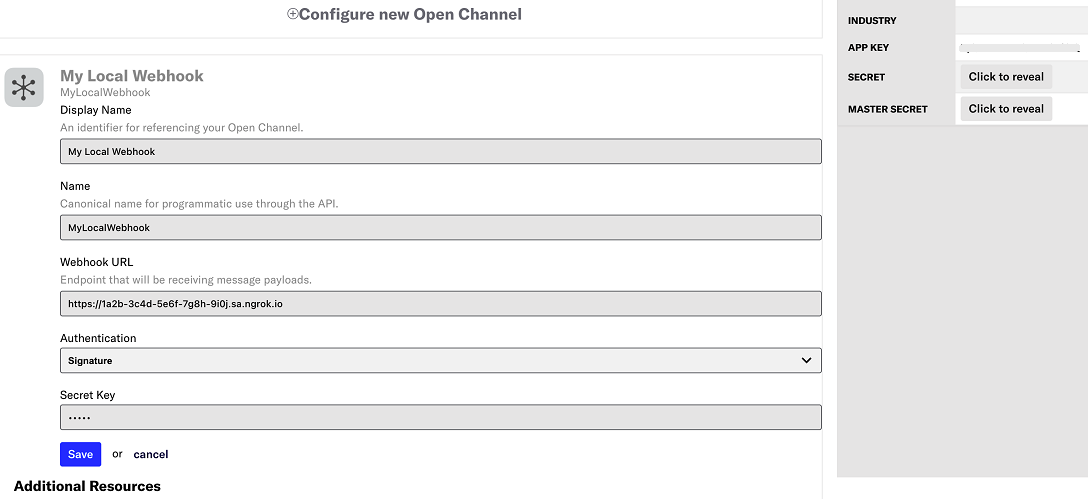Click the Webhook URL label text
This screenshot has width=1088, height=499.
click(96, 262)
